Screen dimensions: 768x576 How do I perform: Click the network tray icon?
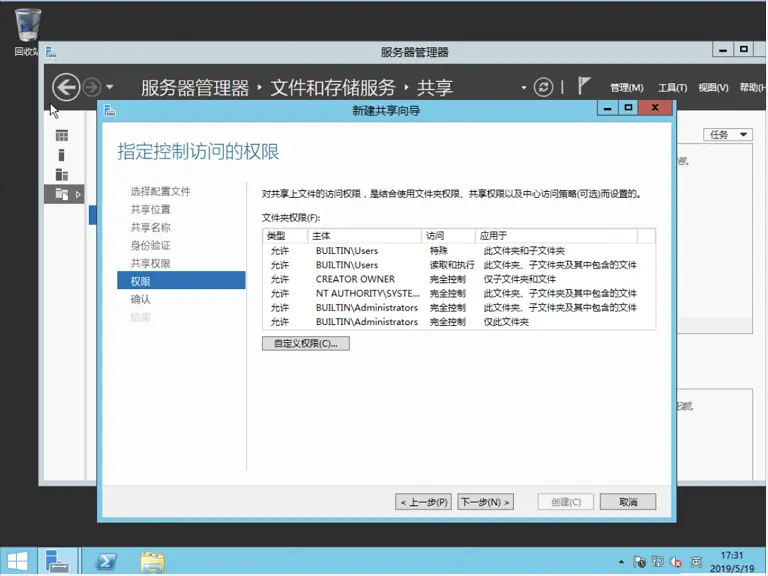point(657,562)
